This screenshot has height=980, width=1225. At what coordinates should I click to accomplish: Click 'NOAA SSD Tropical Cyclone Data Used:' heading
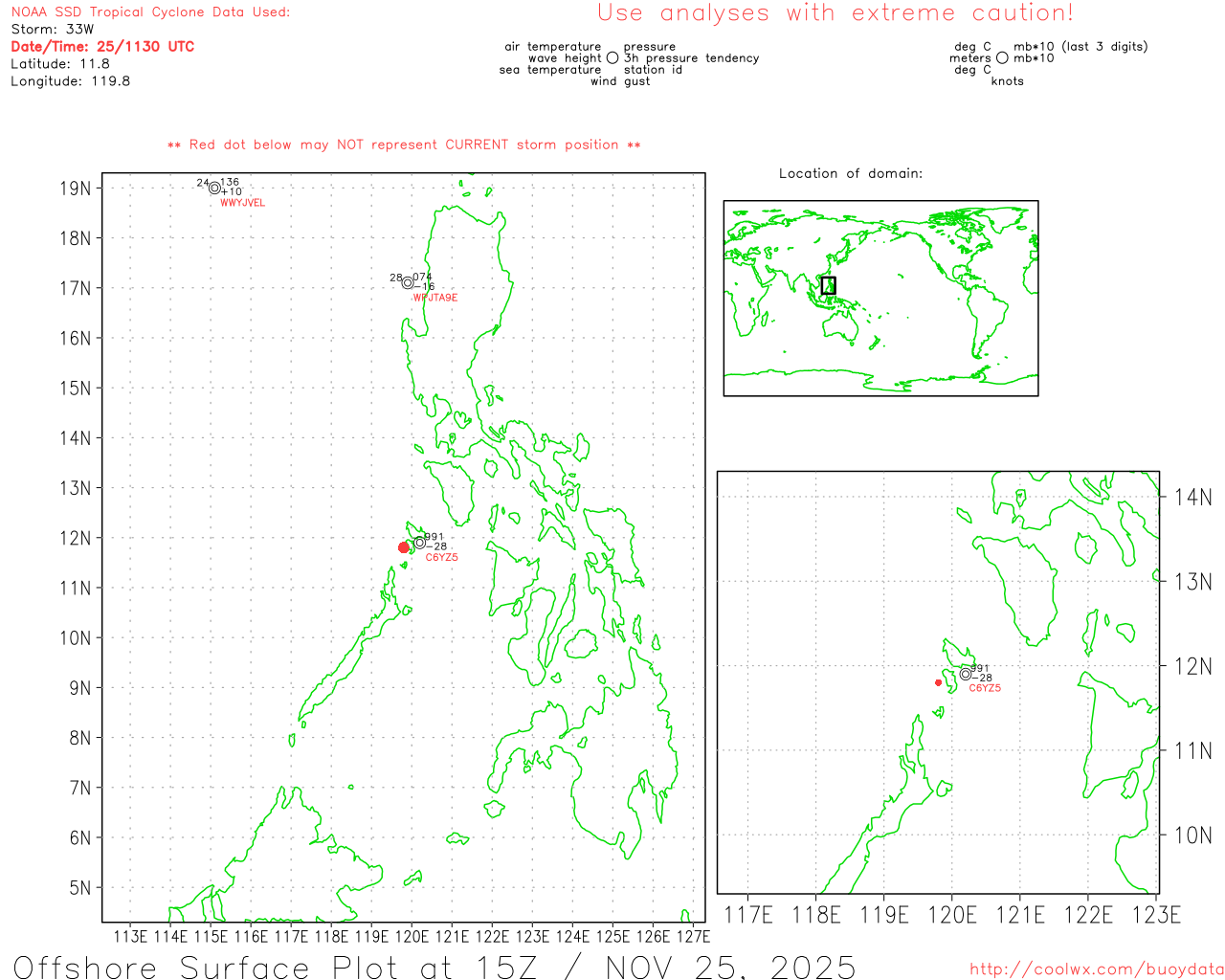click(x=150, y=12)
